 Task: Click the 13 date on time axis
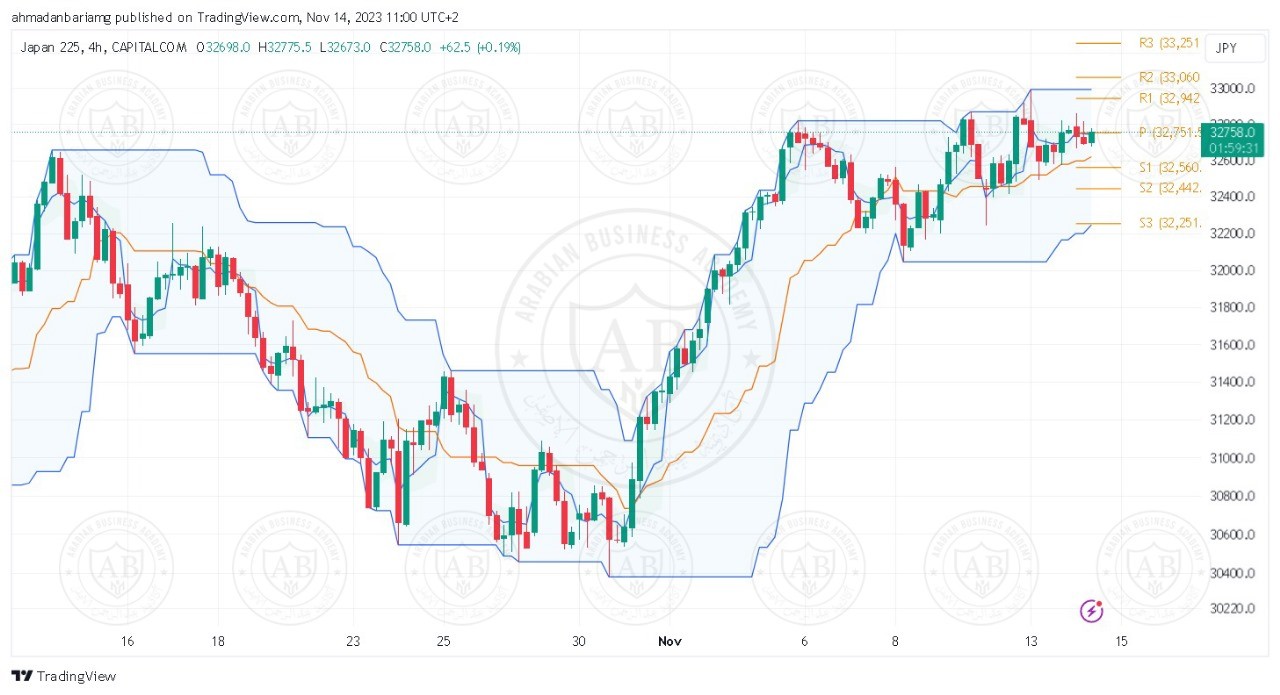[1030, 641]
